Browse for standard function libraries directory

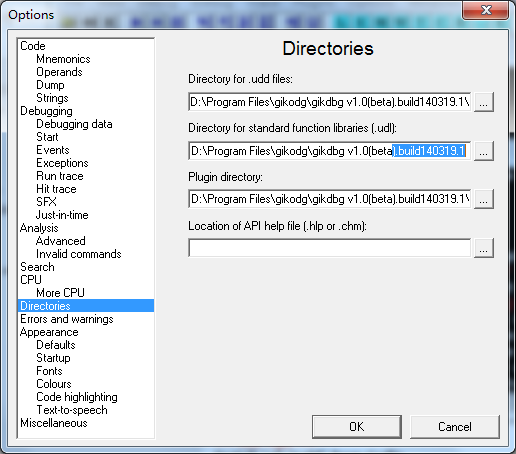tap(484, 151)
